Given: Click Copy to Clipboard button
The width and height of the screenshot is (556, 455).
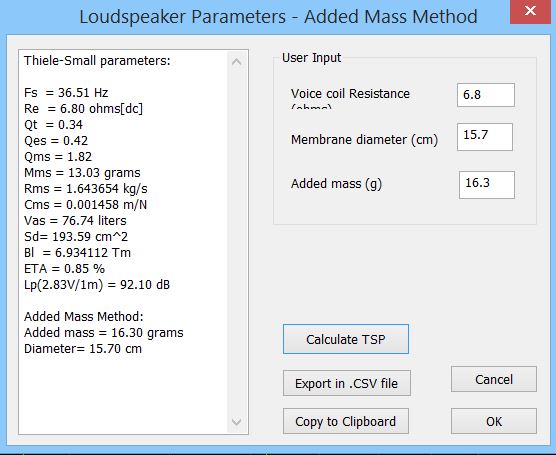Looking at the screenshot, I should [346, 421].
